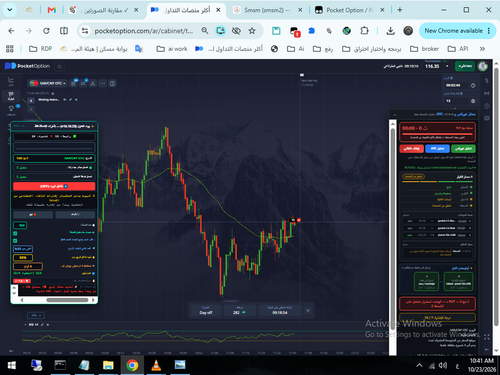Image resolution: width=500 pixels, height=375 pixels.
Task: Show more bookmarks chevron
Action: (482, 49)
